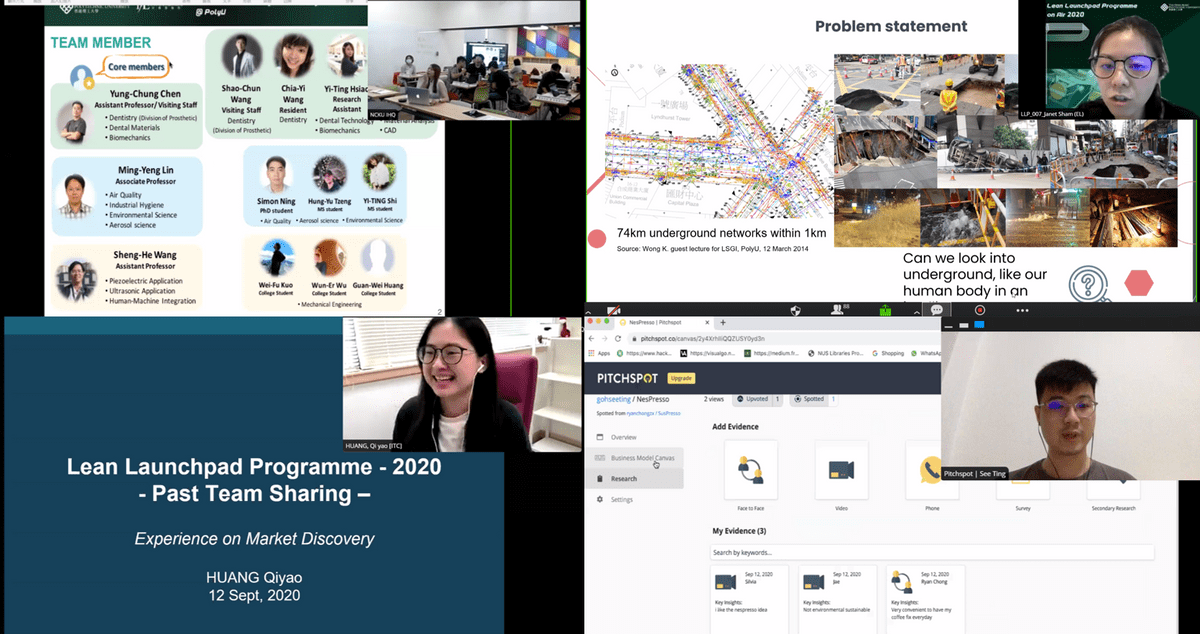Select Research in the Pitchspot sidebar
The width and height of the screenshot is (1200, 634).
click(x=634, y=479)
